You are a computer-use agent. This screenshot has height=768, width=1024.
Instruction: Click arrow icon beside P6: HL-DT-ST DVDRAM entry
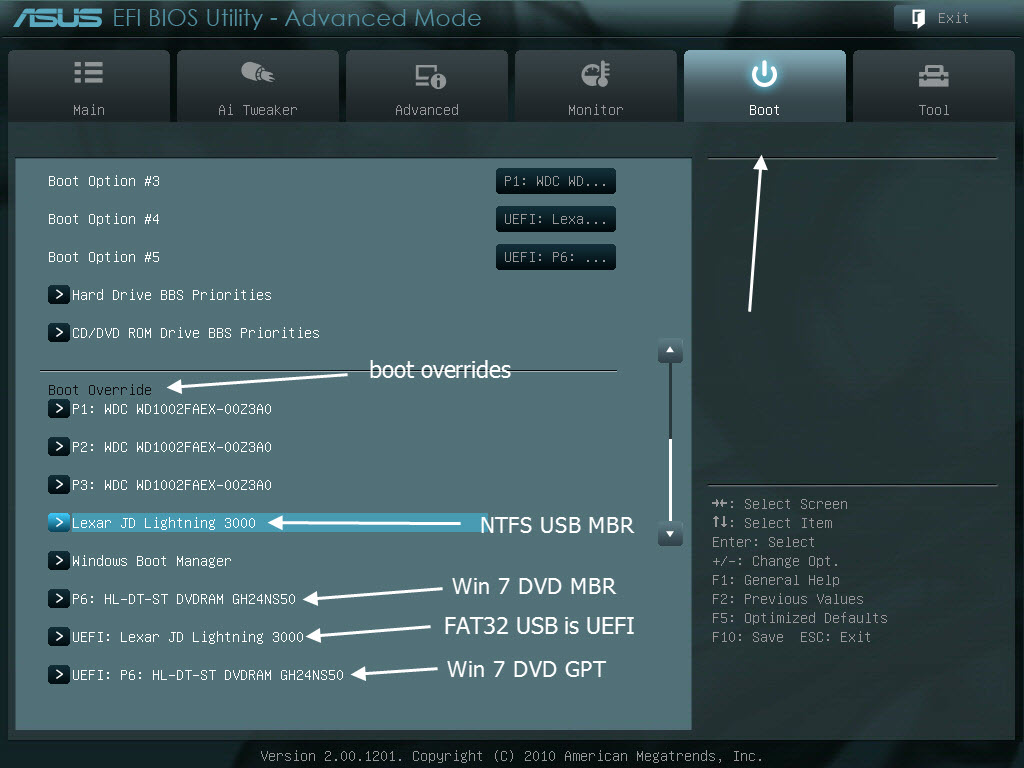59,598
